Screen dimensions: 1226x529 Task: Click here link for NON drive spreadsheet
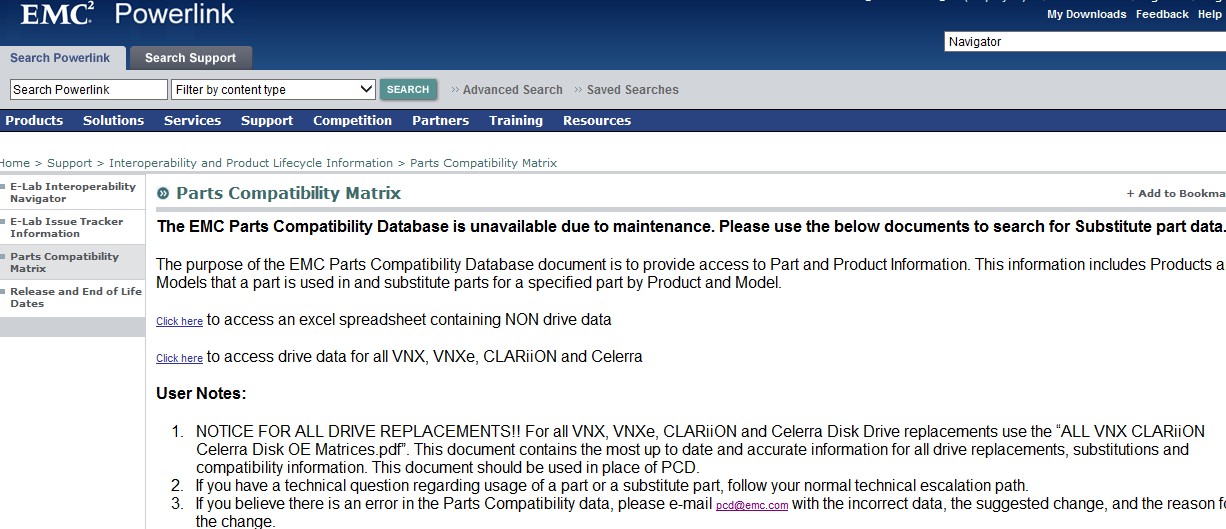179,322
